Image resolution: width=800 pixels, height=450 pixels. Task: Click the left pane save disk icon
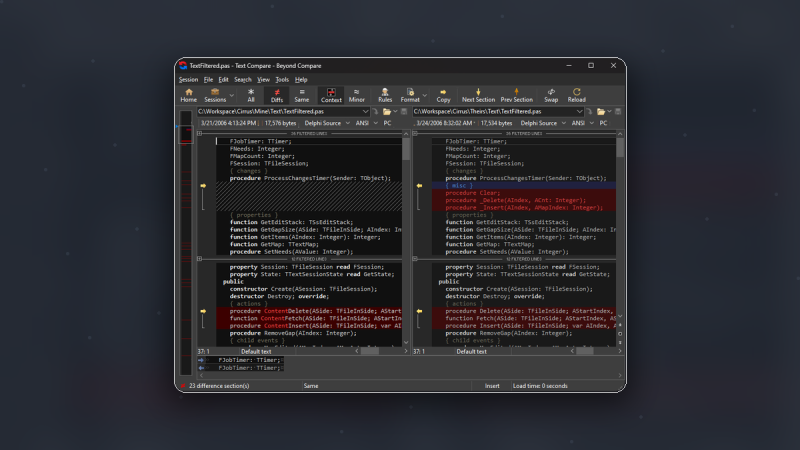point(404,111)
